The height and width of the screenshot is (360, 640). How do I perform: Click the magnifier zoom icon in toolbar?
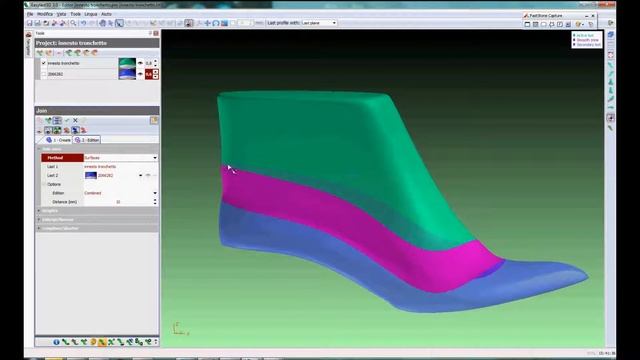coord(73,23)
